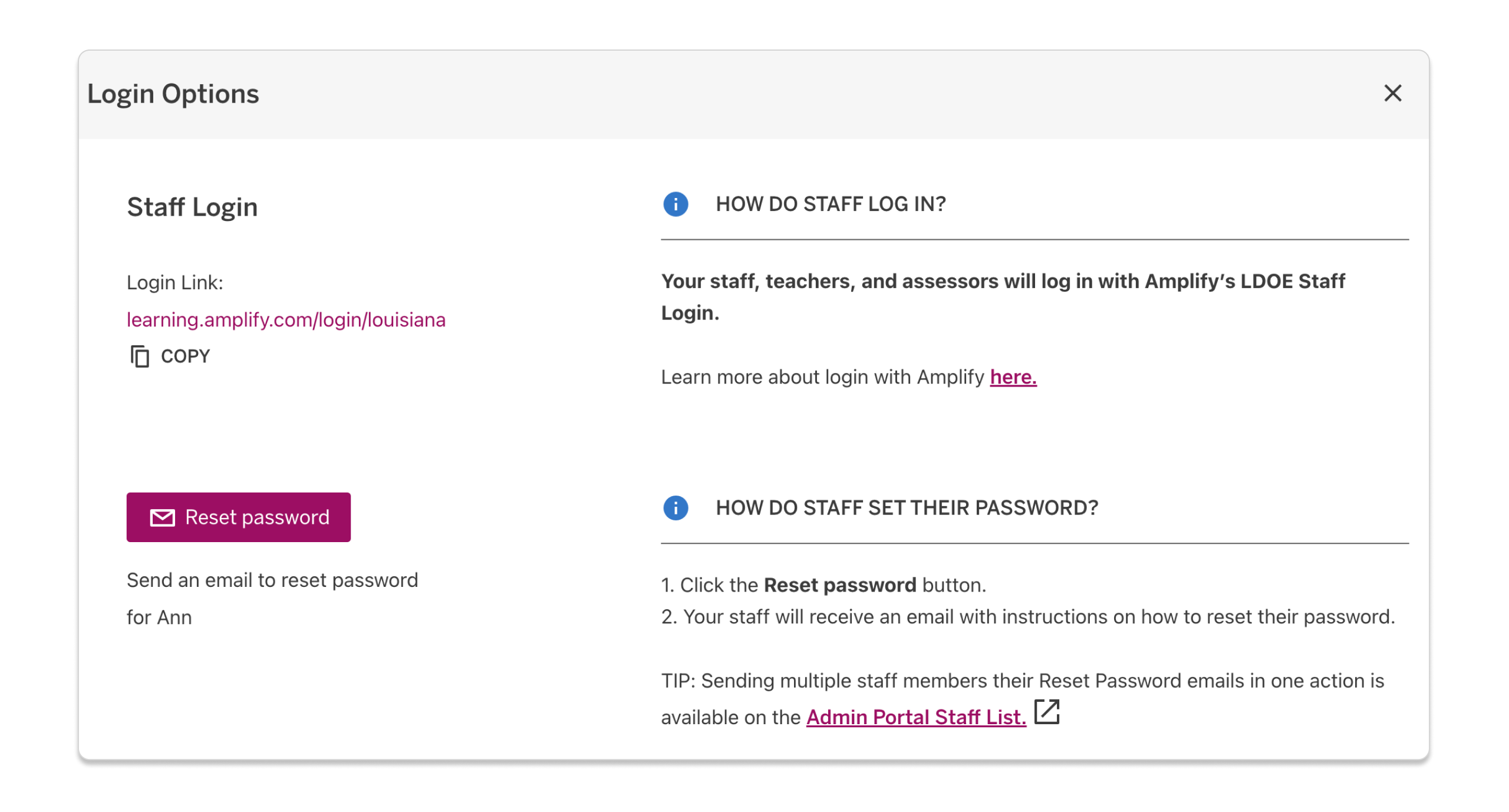Click the envelope icon inside Reset password button
1509x812 pixels.
[162, 517]
